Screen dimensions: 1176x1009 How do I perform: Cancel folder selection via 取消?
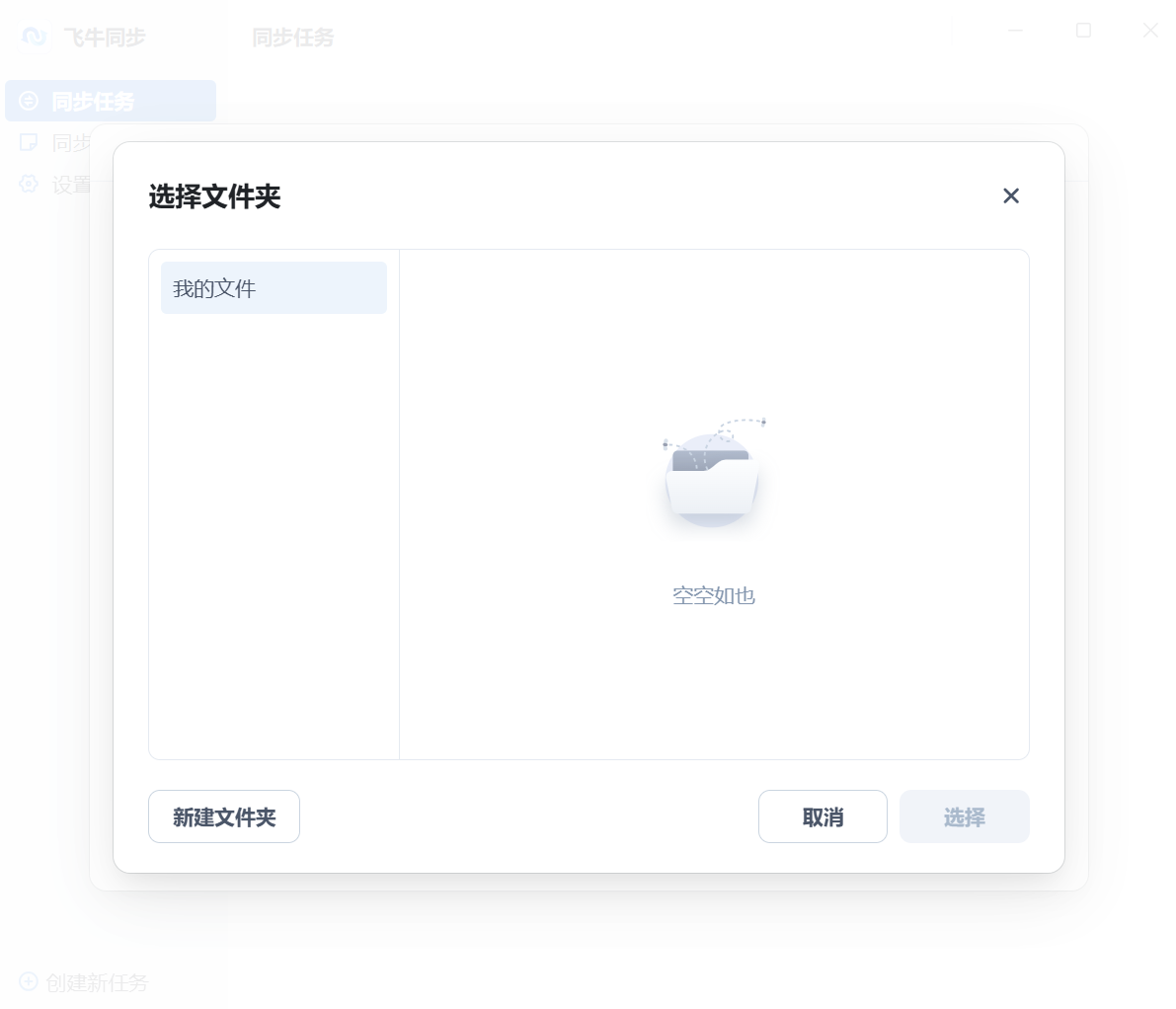tap(823, 816)
